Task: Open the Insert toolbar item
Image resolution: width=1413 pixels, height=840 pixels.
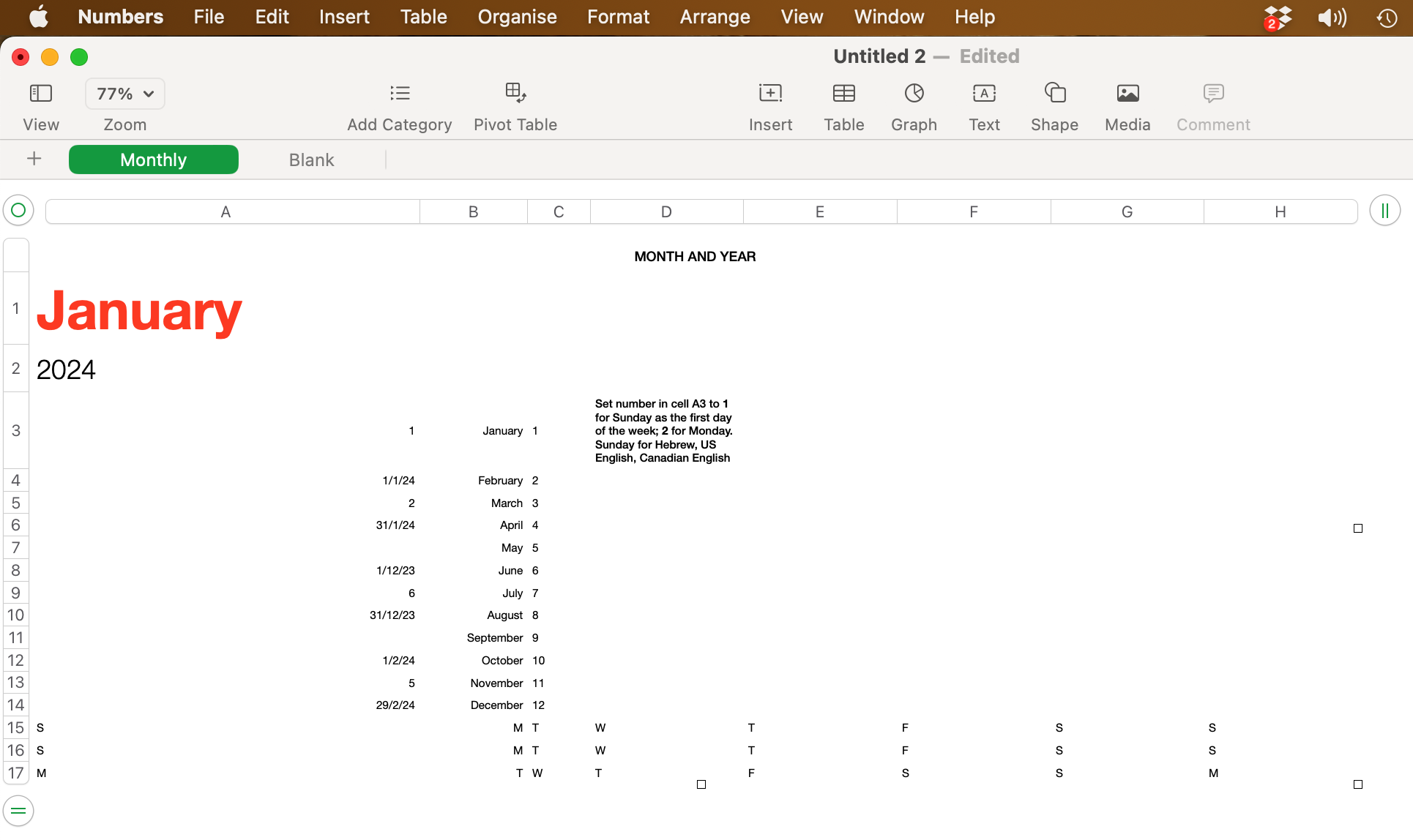Action: 770,106
